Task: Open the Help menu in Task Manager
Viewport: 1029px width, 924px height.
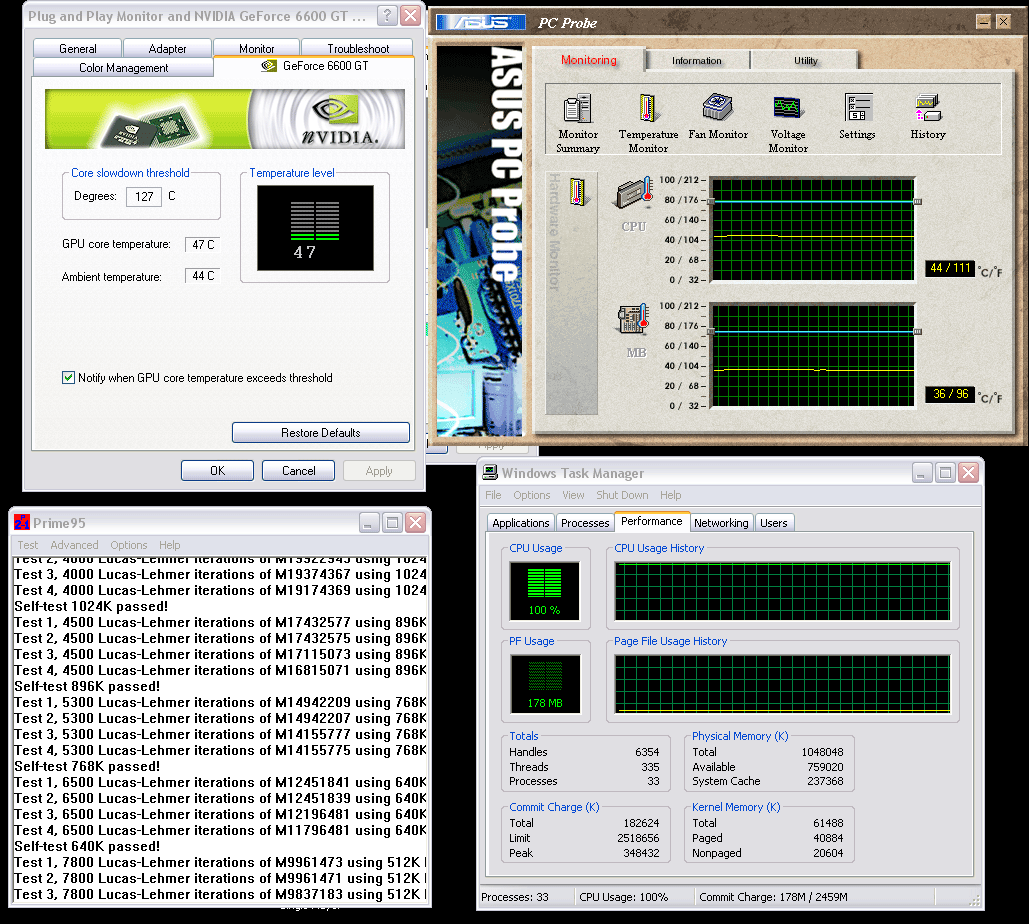Action: coord(671,495)
